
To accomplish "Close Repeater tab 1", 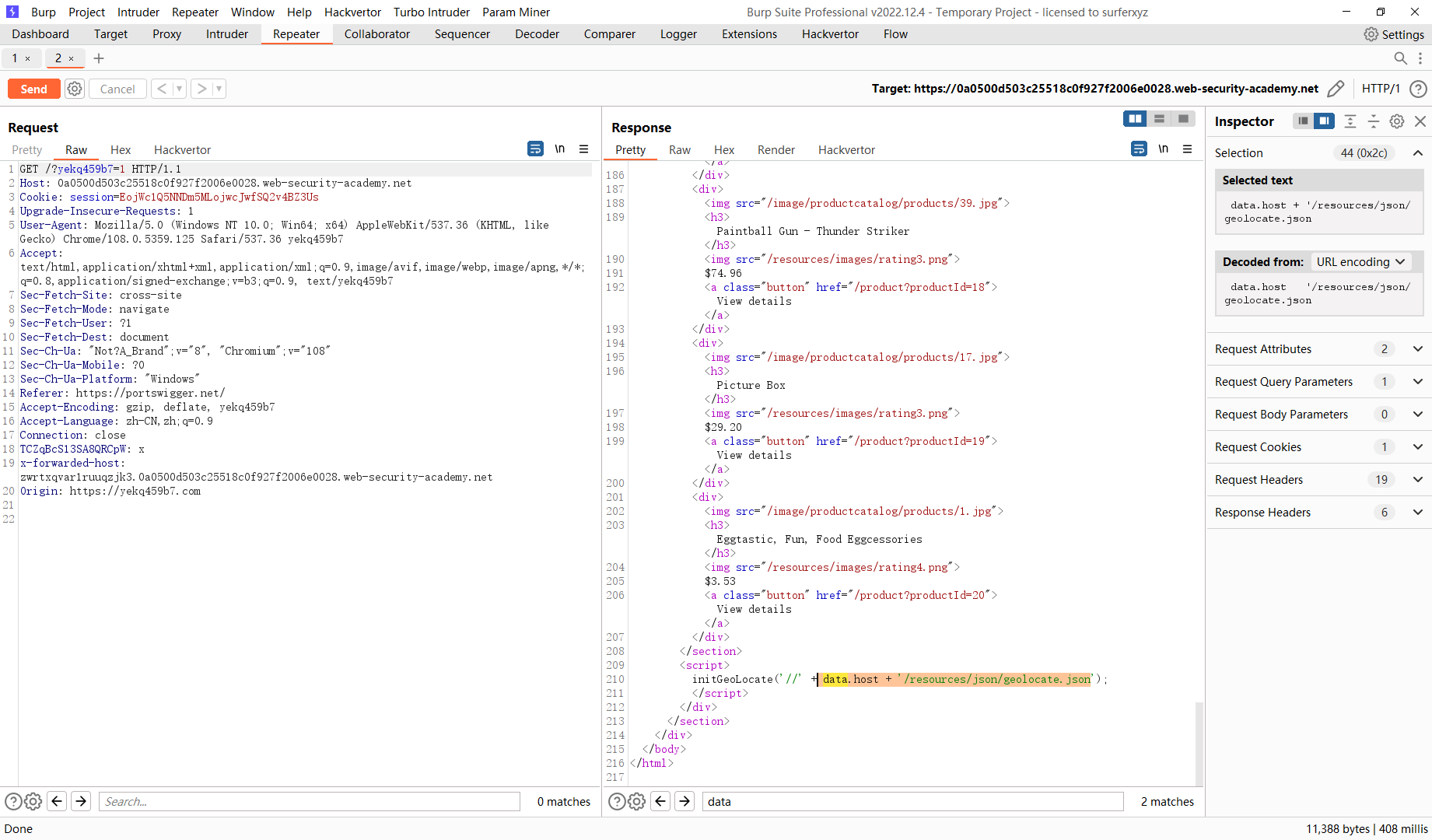I will pos(28,58).
